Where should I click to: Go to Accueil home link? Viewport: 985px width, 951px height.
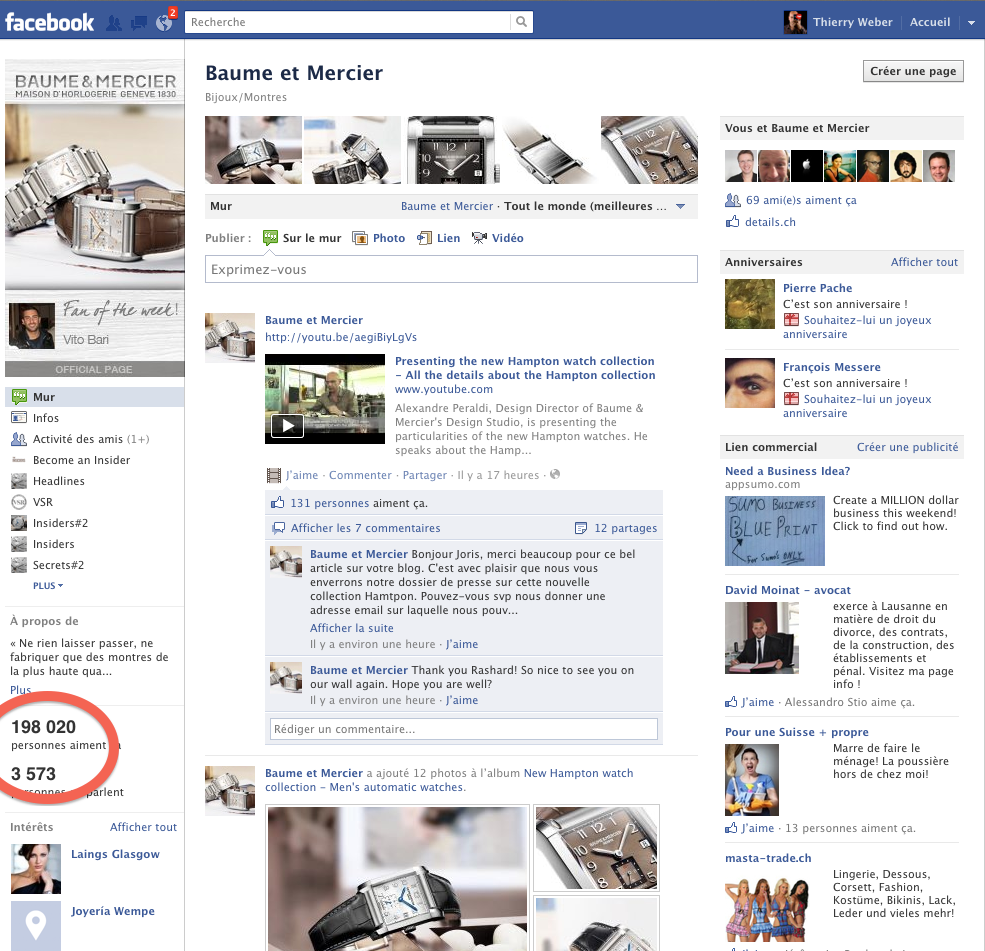(x=930, y=22)
